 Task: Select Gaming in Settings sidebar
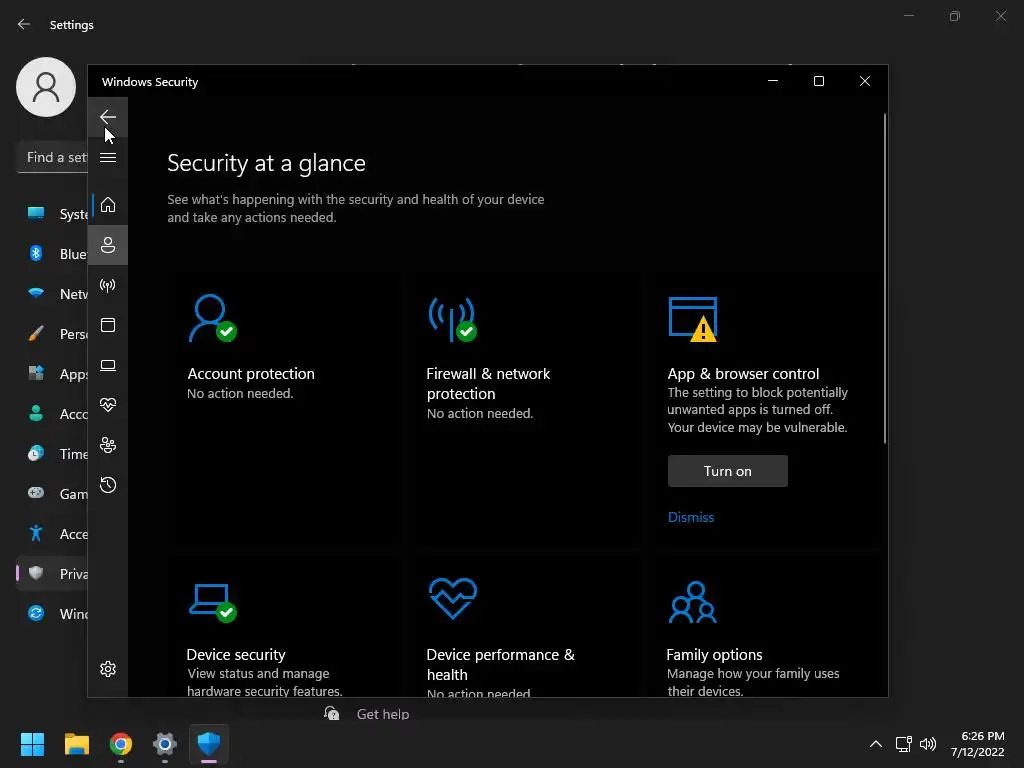[52, 494]
